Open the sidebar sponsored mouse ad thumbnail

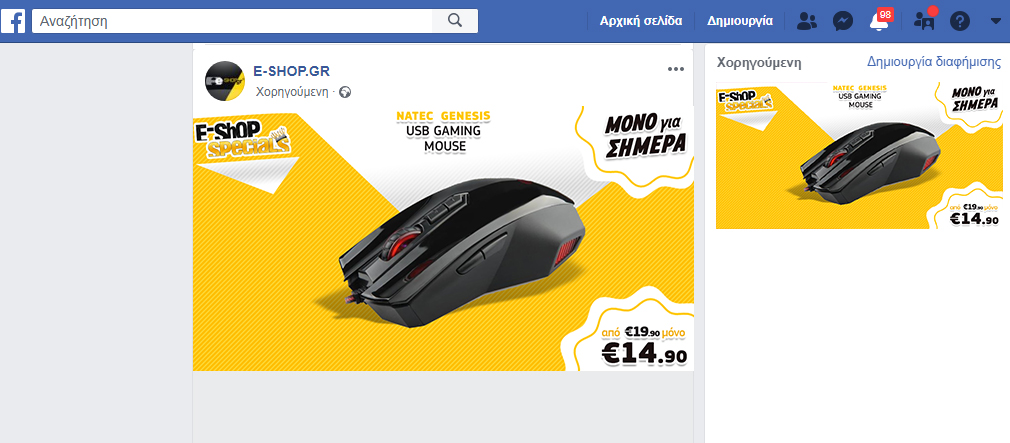pos(859,155)
